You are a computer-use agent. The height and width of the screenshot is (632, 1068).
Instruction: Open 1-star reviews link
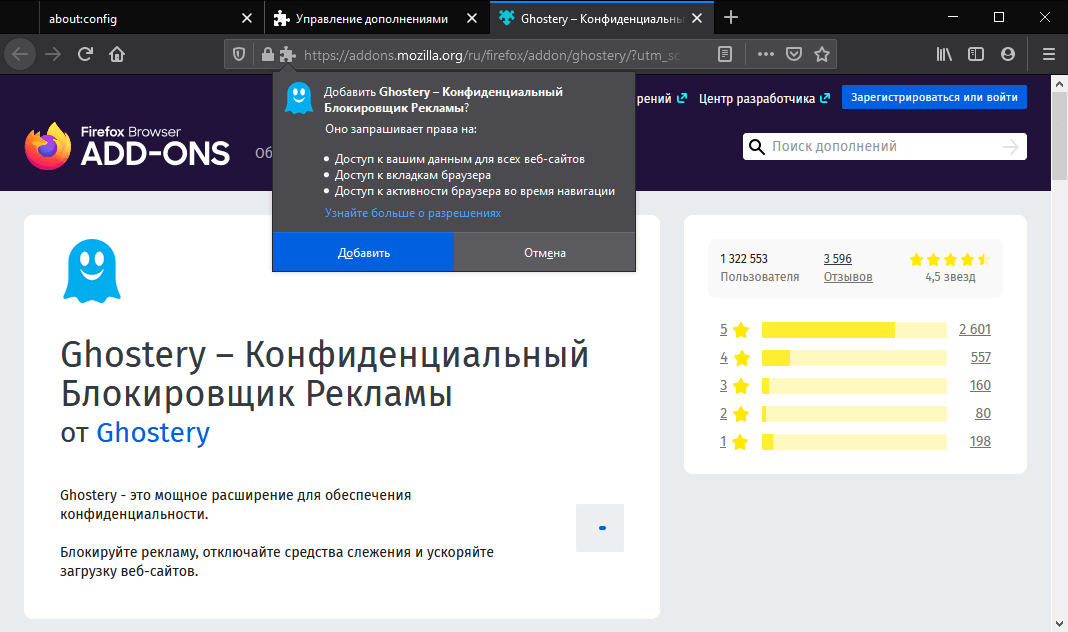tap(734, 441)
